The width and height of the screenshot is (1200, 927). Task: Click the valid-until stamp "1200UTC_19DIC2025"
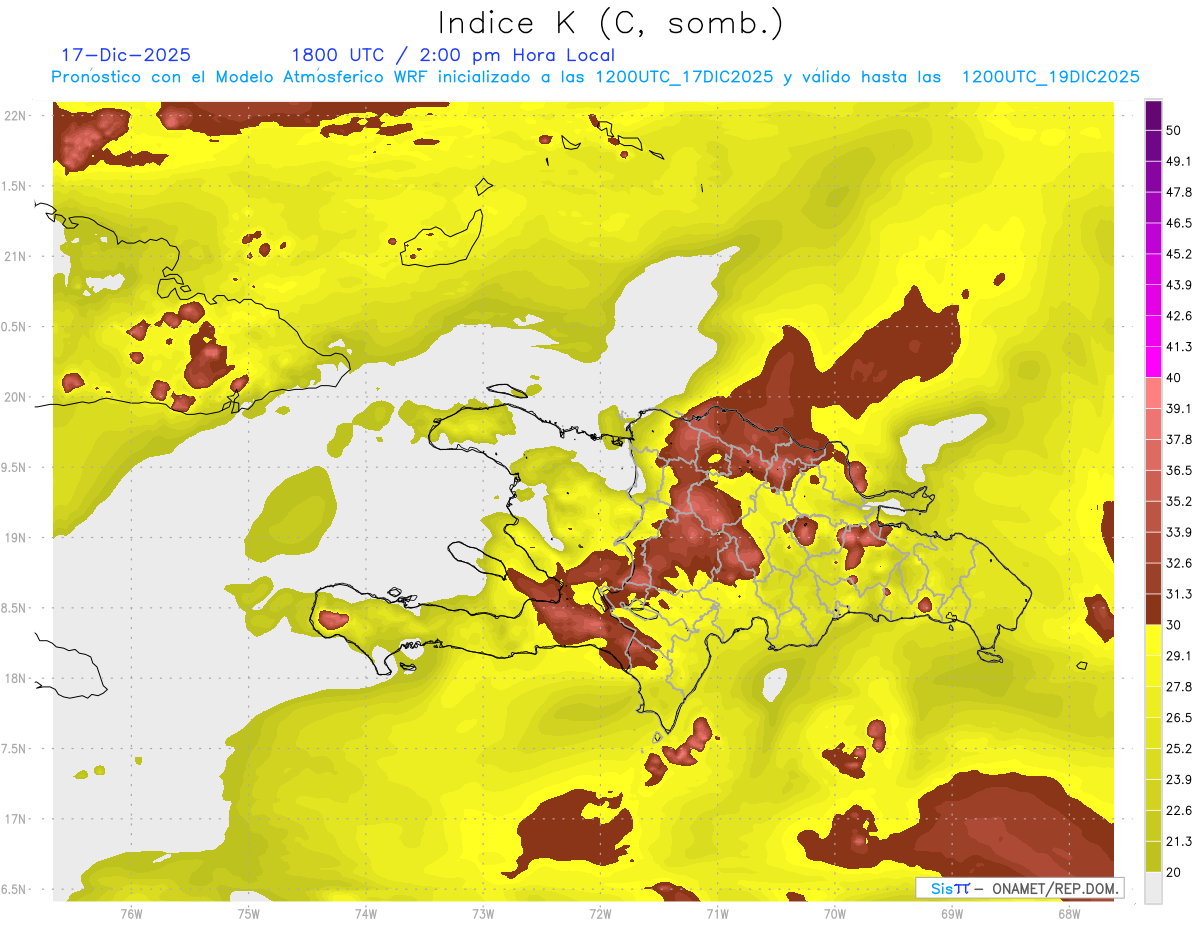click(1051, 77)
